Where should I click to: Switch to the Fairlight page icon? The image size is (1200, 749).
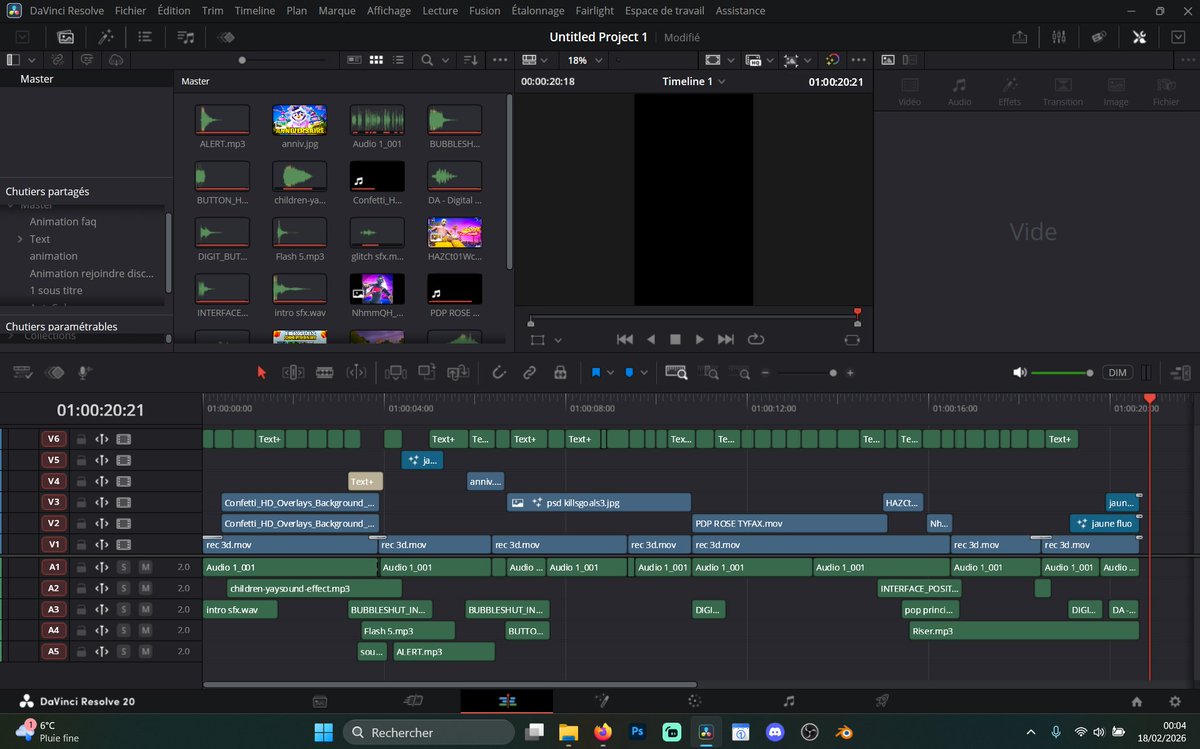click(x=788, y=701)
